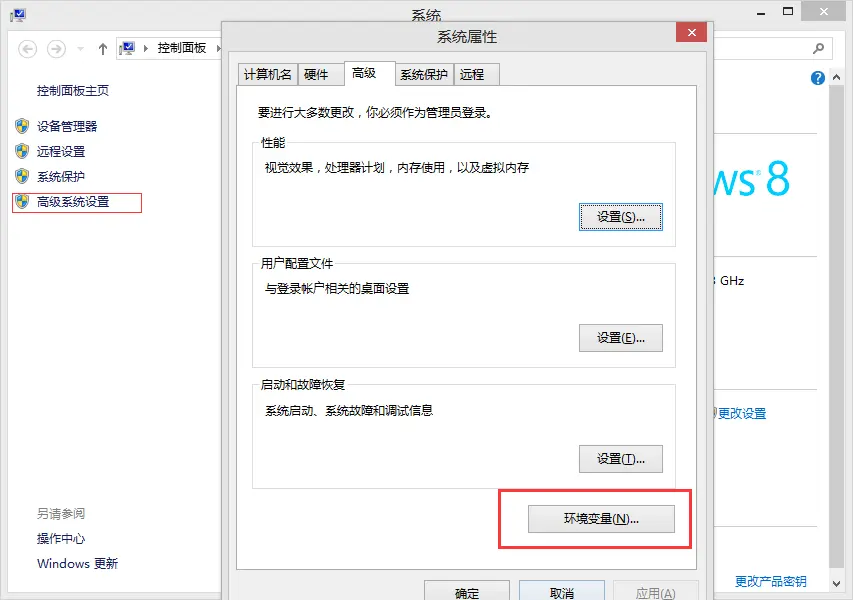The height and width of the screenshot is (600, 853).
Task: Open 环境变量(N) environment variables
Action: tap(601, 519)
